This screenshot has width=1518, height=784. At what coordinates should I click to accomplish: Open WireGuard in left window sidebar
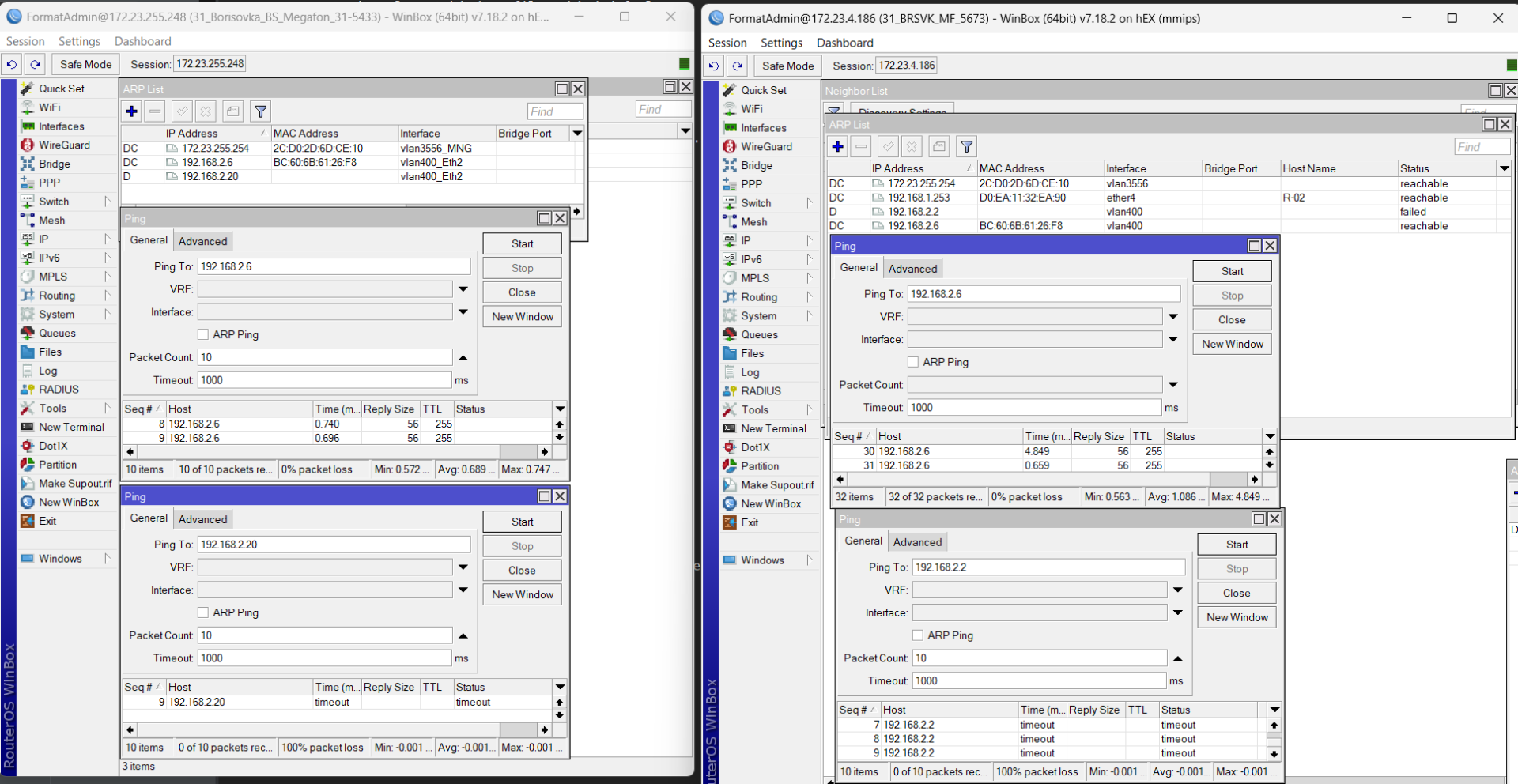64,145
